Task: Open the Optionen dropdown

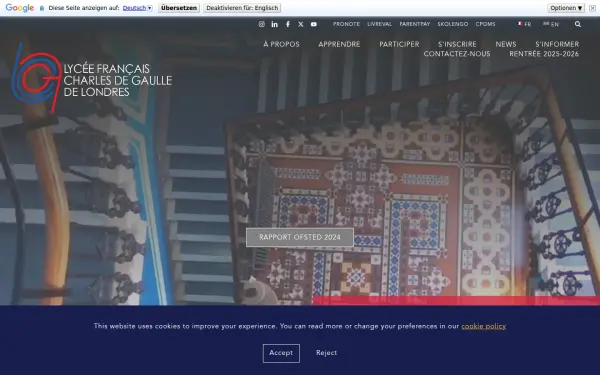Action: (x=566, y=8)
